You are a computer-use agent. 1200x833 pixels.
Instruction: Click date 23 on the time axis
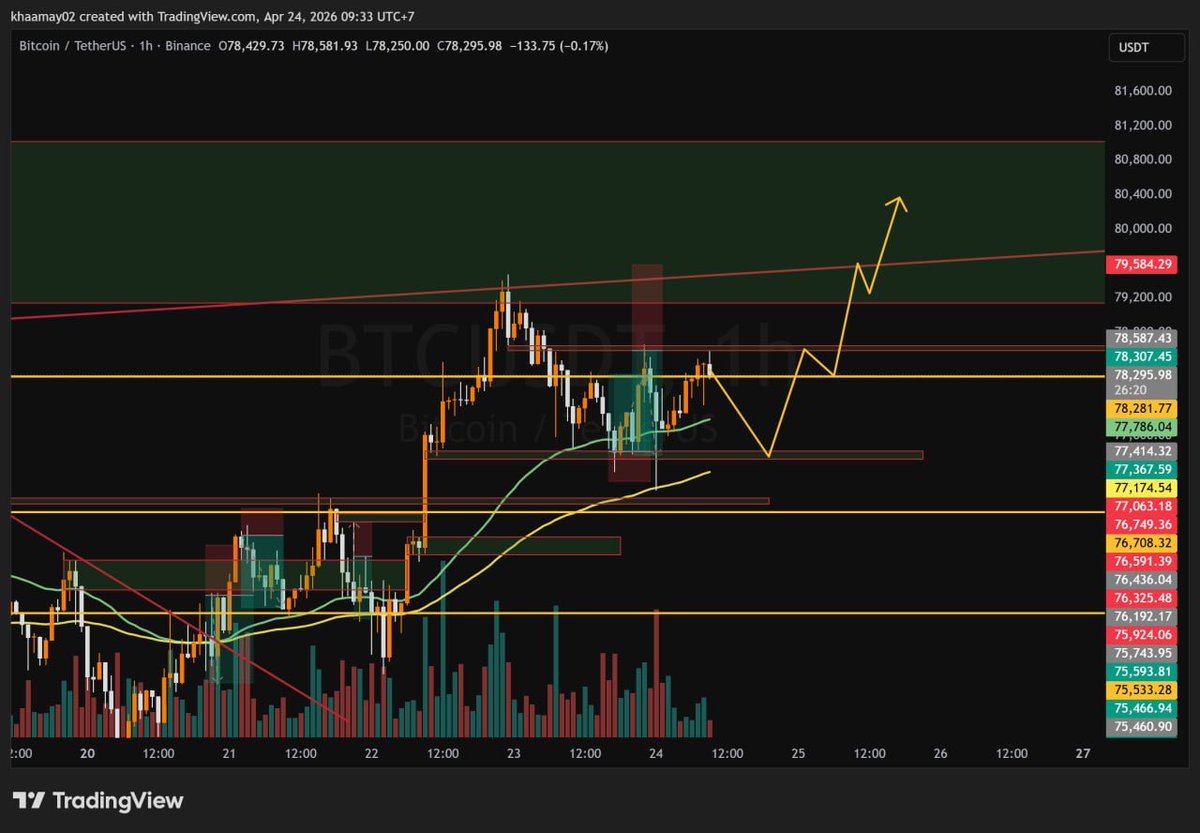pos(514,753)
